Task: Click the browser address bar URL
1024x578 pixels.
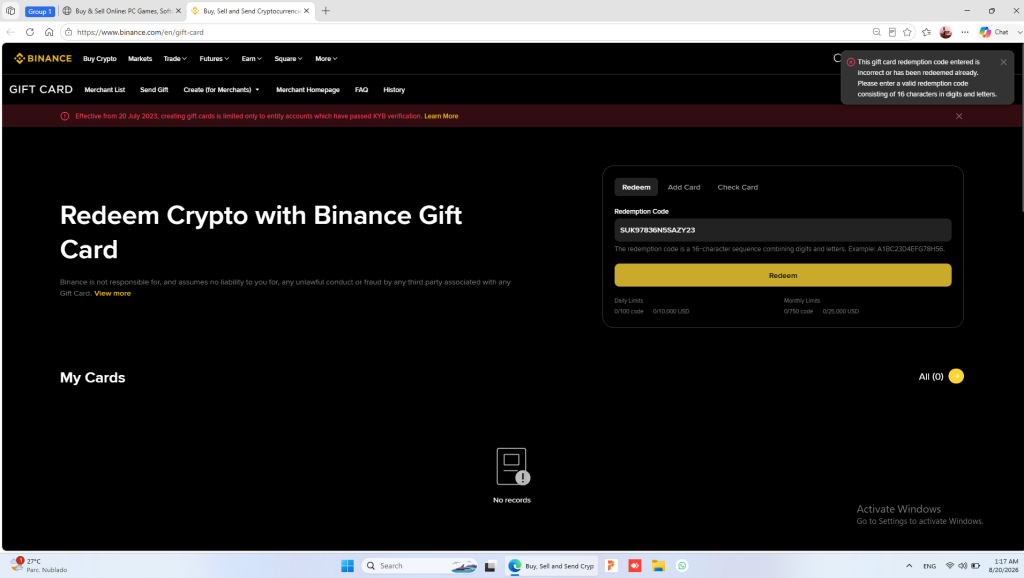Action: point(140,32)
